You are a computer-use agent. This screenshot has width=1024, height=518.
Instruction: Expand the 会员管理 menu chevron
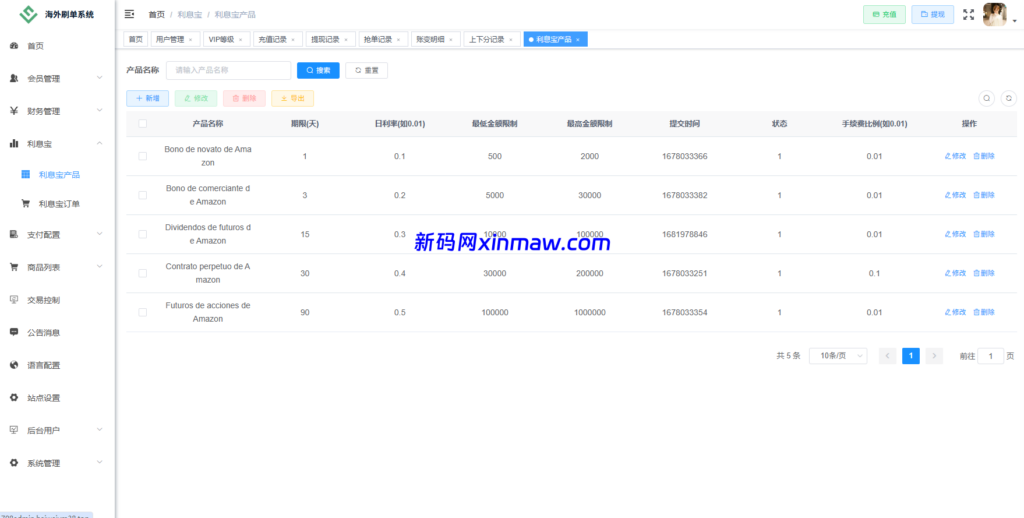[99, 78]
